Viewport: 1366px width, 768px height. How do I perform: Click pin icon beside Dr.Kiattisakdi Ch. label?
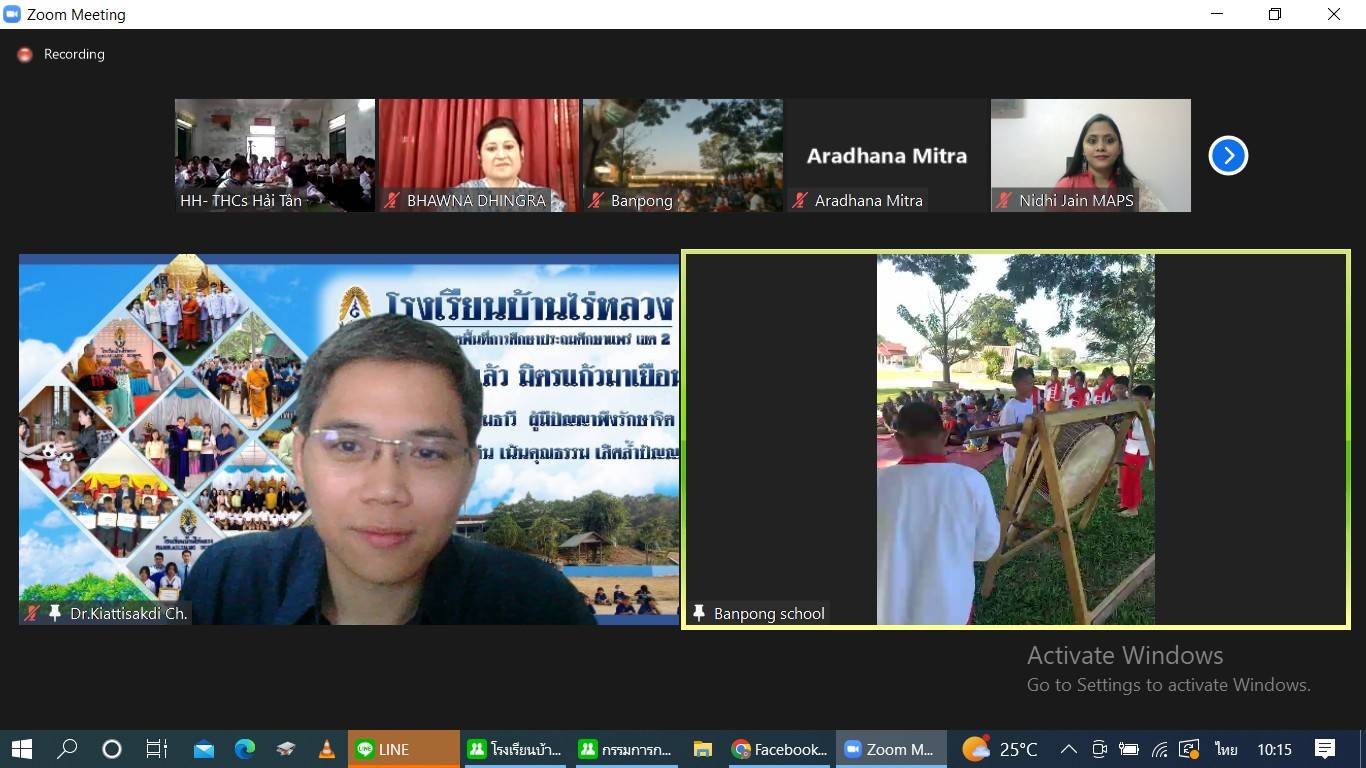tap(55, 613)
